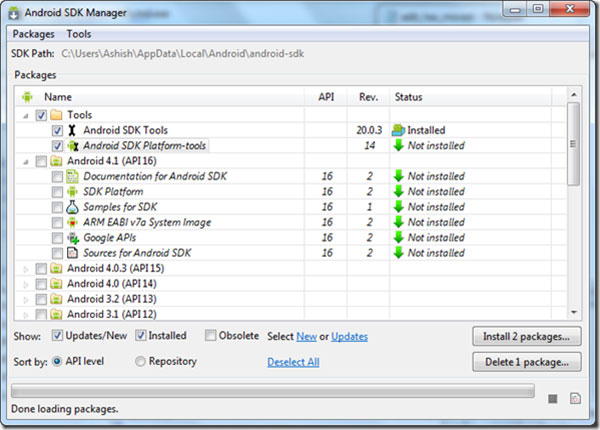This screenshot has width=600, height=430.
Task: Click the Android SDK Platform-tools icon
Action: 73,146
